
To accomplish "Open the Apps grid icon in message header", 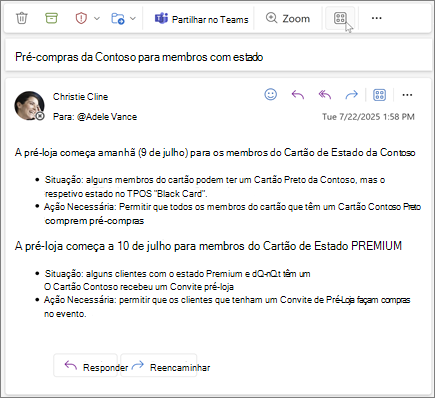I will click(379, 95).
